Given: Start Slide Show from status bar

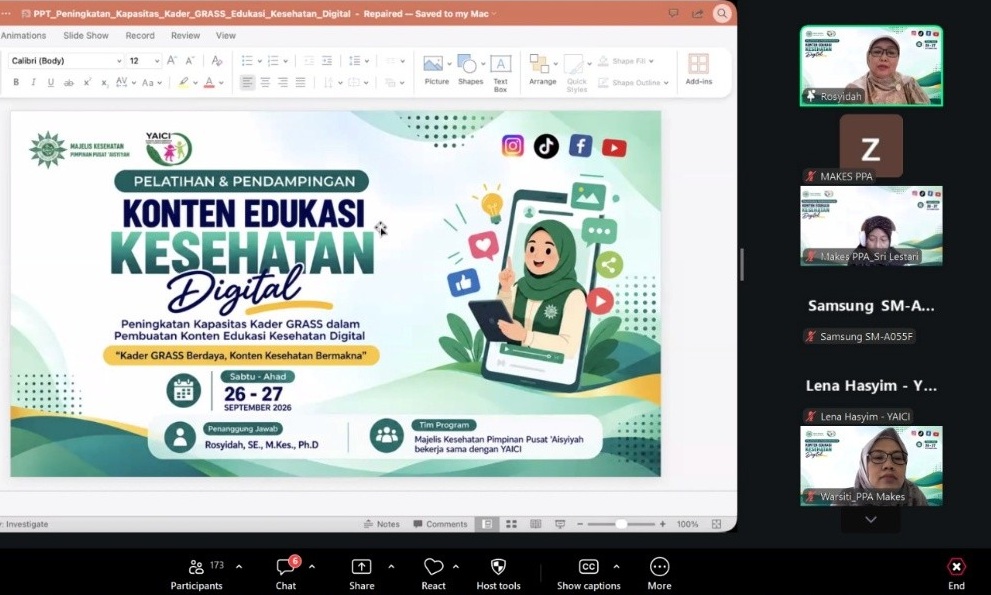Looking at the screenshot, I should point(560,524).
